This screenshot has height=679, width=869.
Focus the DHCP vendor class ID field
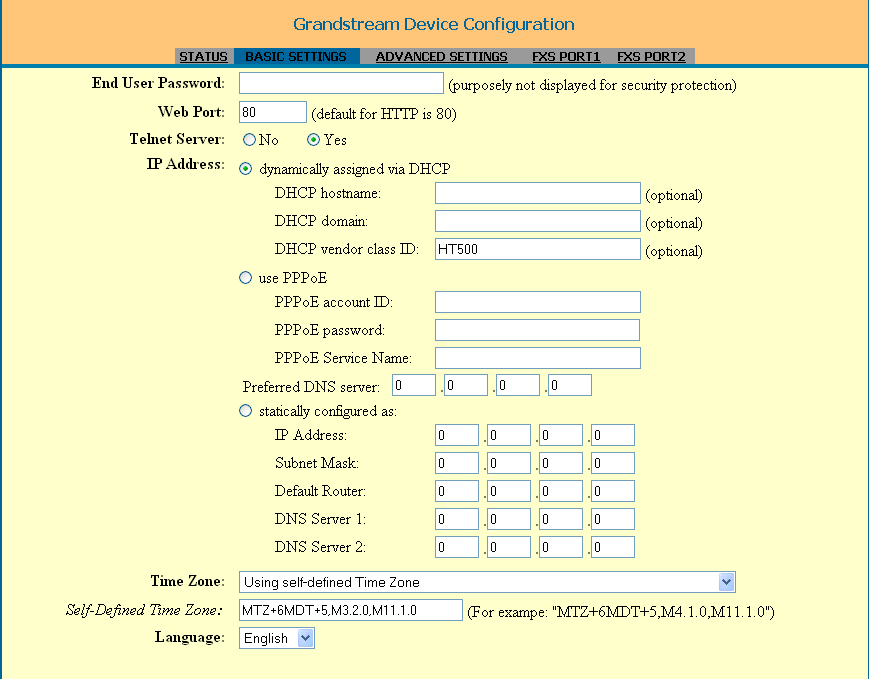coord(538,249)
